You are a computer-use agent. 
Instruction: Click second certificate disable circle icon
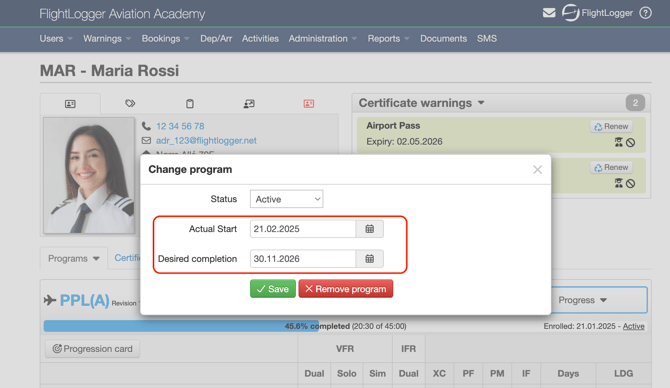(x=630, y=184)
